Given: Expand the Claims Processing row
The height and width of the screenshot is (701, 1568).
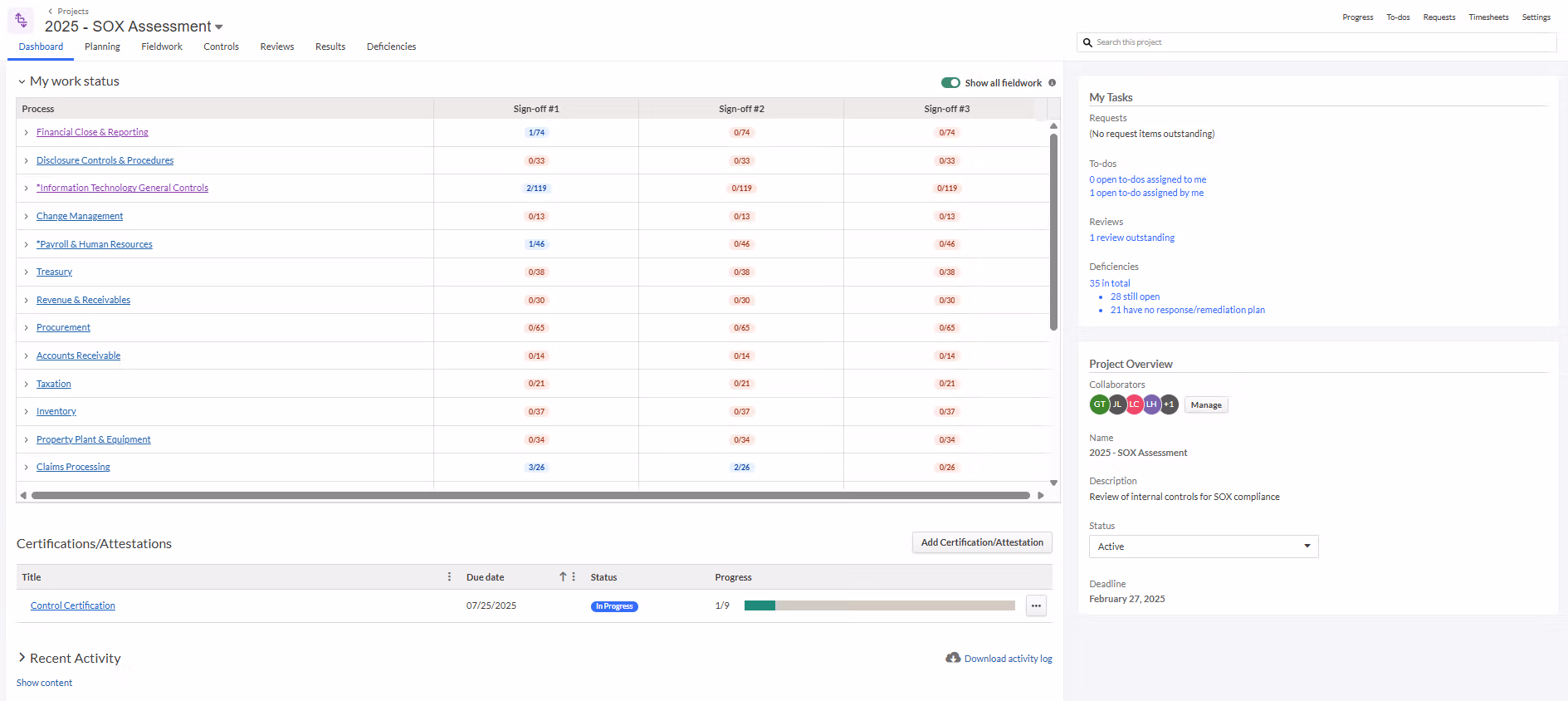Looking at the screenshot, I should (26, 468).
